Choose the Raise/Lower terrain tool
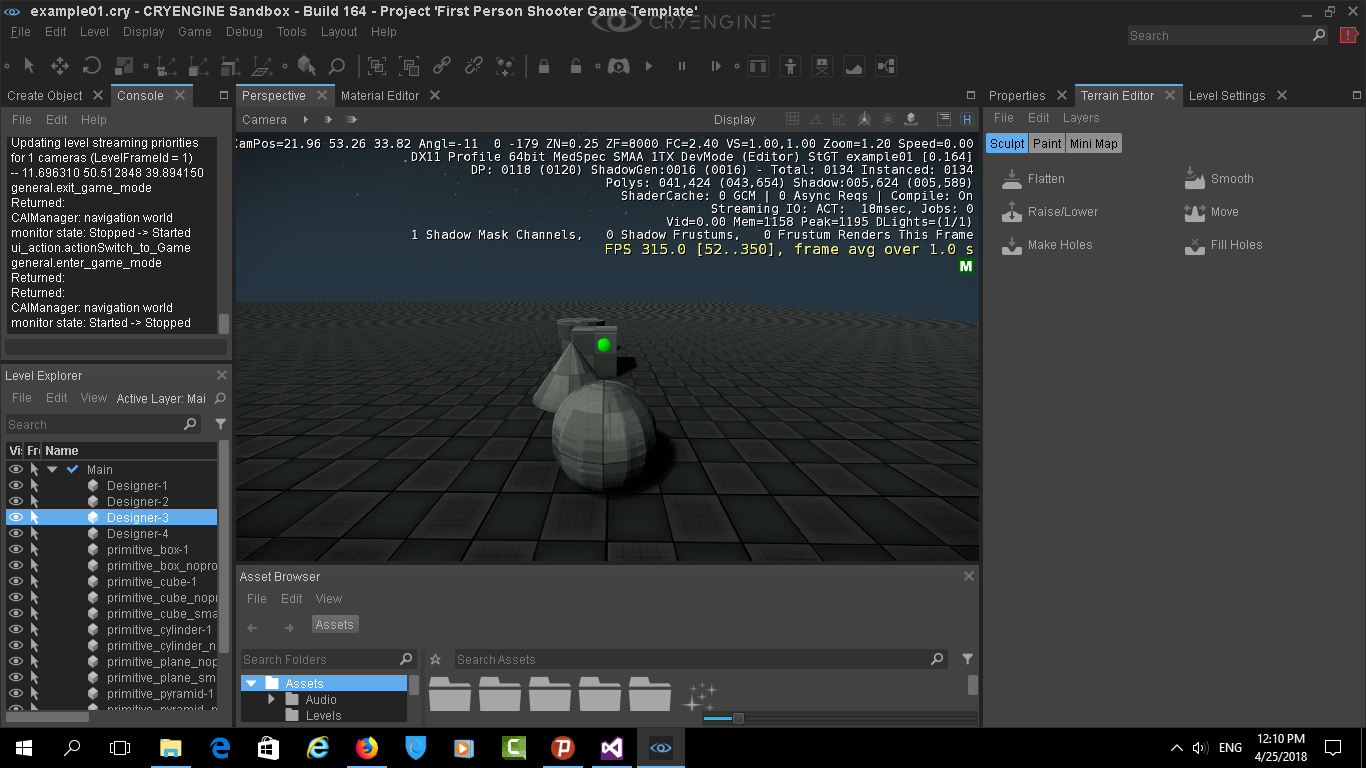This screenshot has width=1366, height=768. click(x=1049, y=212)
